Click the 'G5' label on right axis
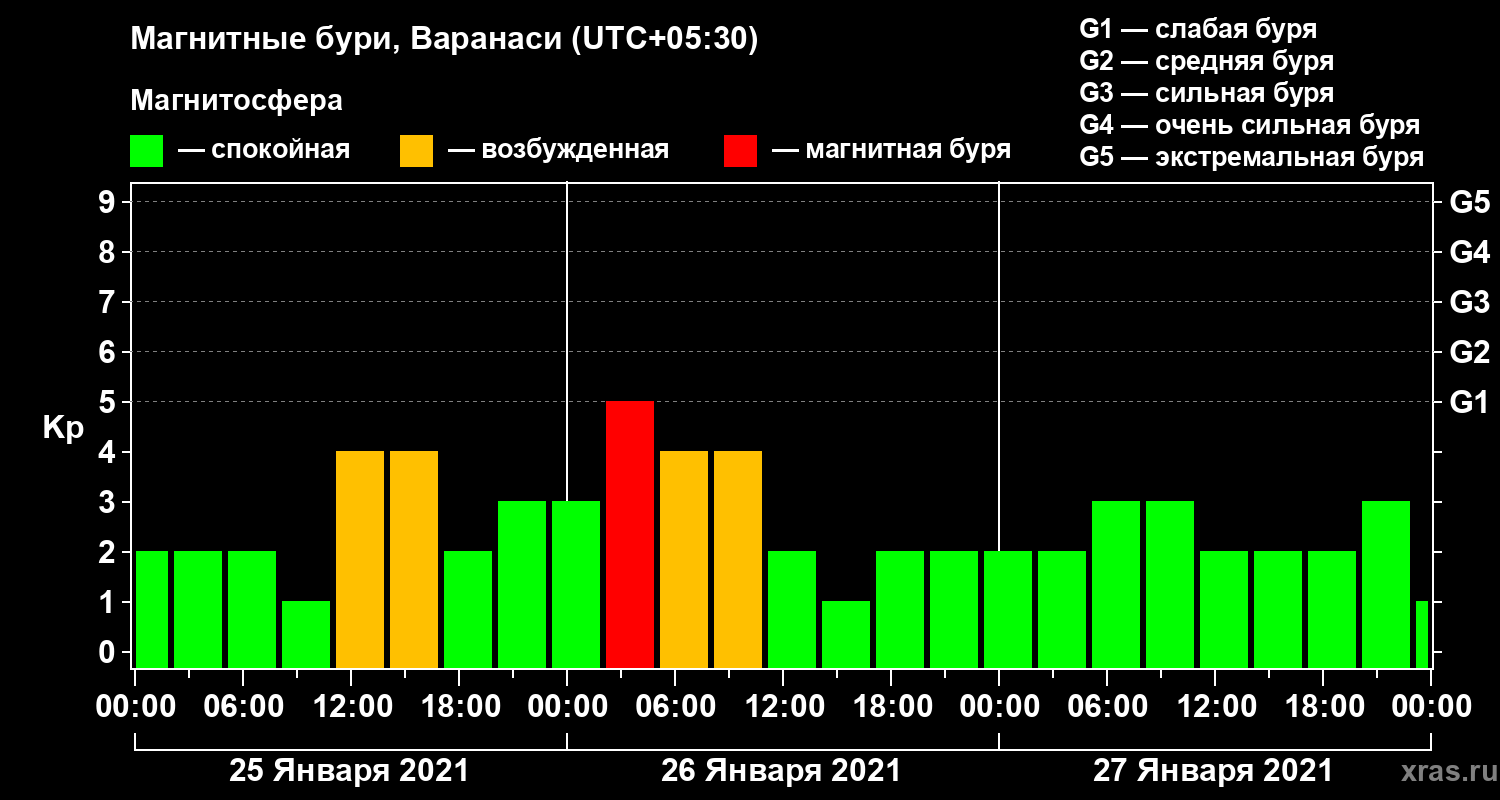Image resolution: width=1500 pixels, height=800 pixels. 1469,202
